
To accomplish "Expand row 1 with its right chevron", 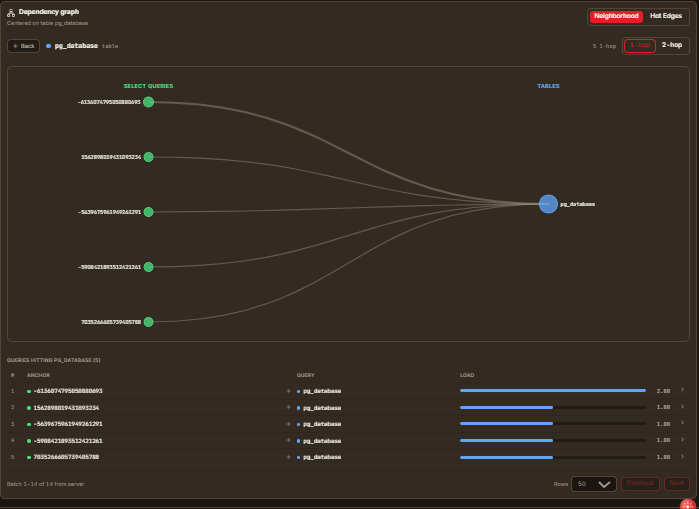I will tap(682, 390).
